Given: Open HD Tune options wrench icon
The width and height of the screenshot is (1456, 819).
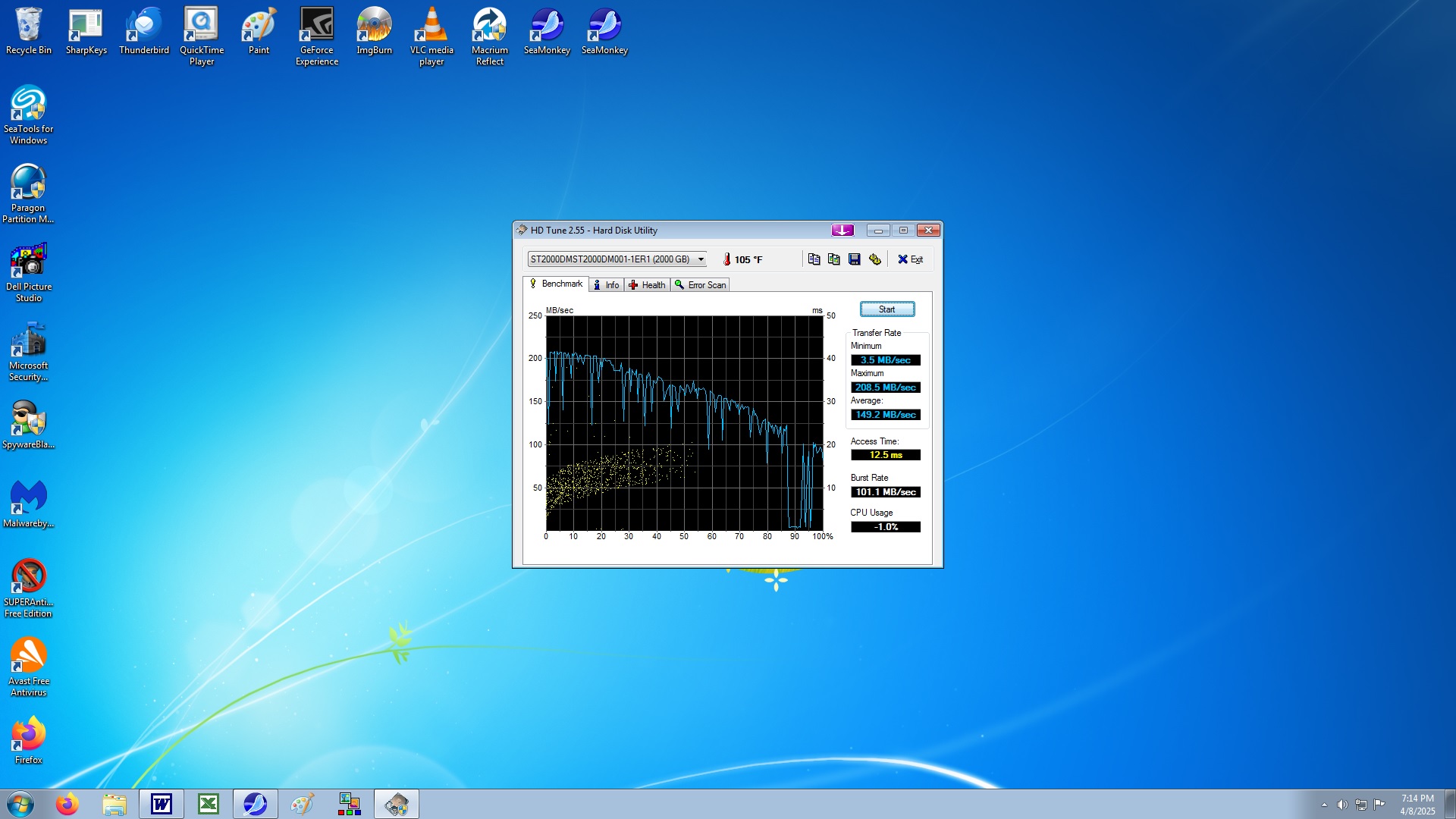Looking at the screenshot, I should pos(875,259).
